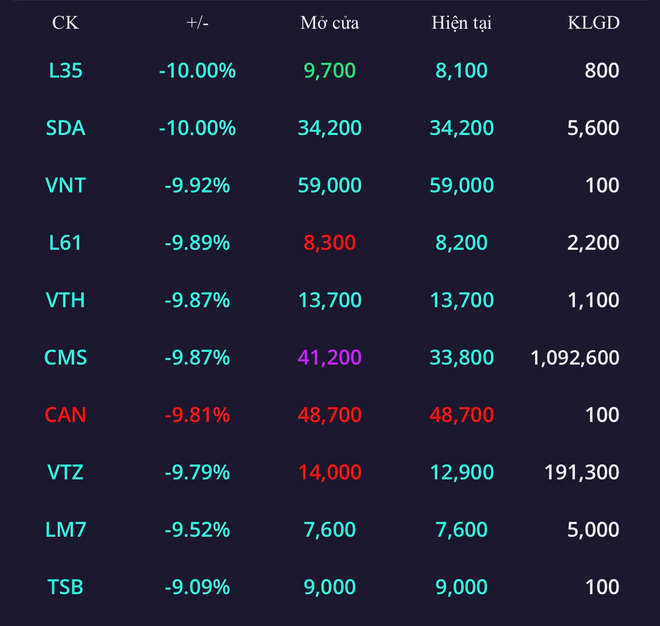The width and height of the screenshot is (660, 626).
Task: Select the TSB ticker at bottom
Action: [65, 587]
